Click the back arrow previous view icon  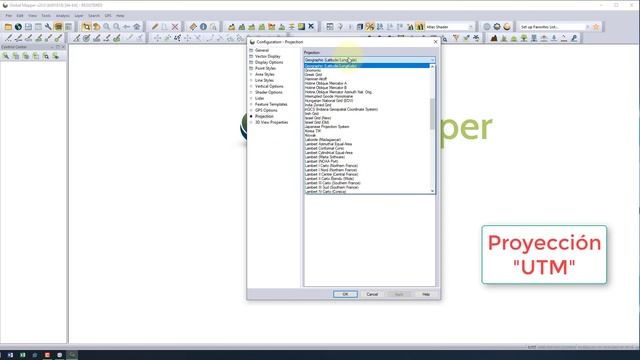pyautogui.click(x=127, y=27)
